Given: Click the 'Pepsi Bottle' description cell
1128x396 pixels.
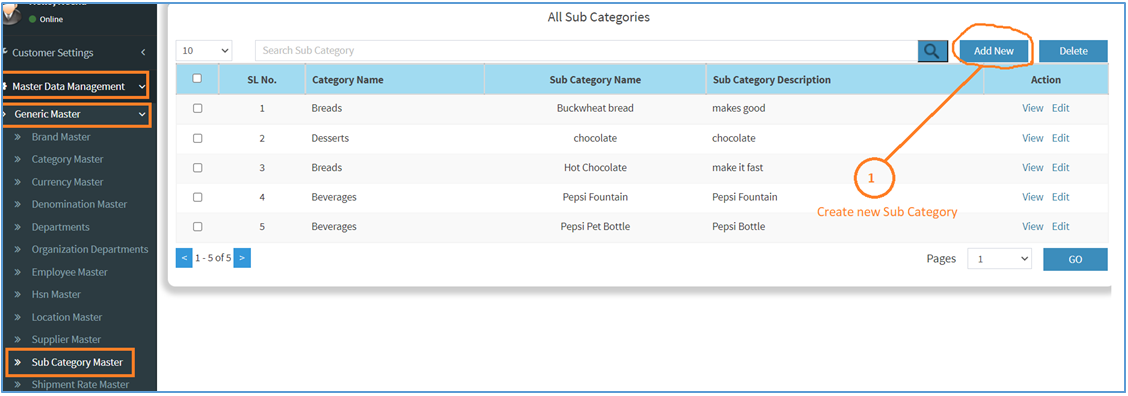Looking at the screenshot, I should 739,226.
